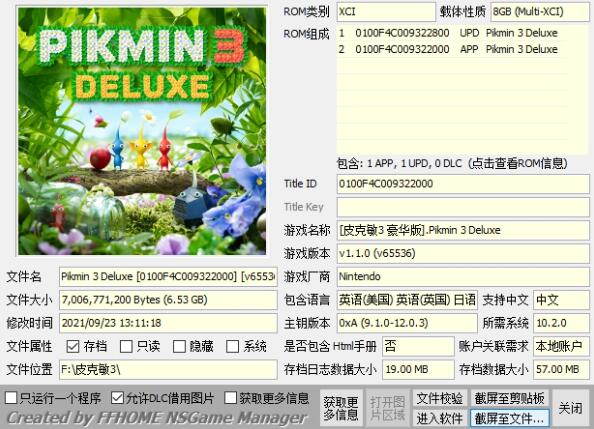Select the UPD row in ROM list

click(x=452, y=33)
